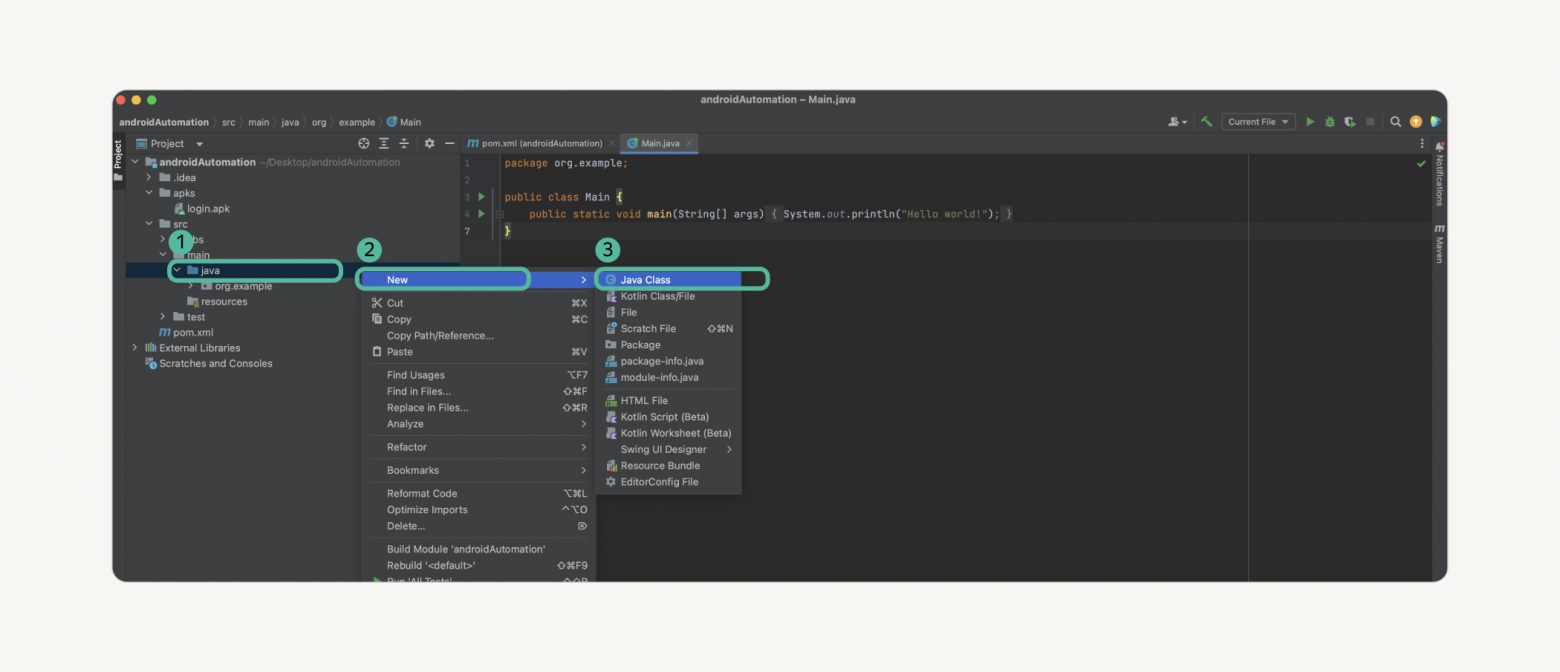The image size is (1560, 672).
Task: Open the Analyze submenu
Action: pyautogui.click(x=478, y=424)
